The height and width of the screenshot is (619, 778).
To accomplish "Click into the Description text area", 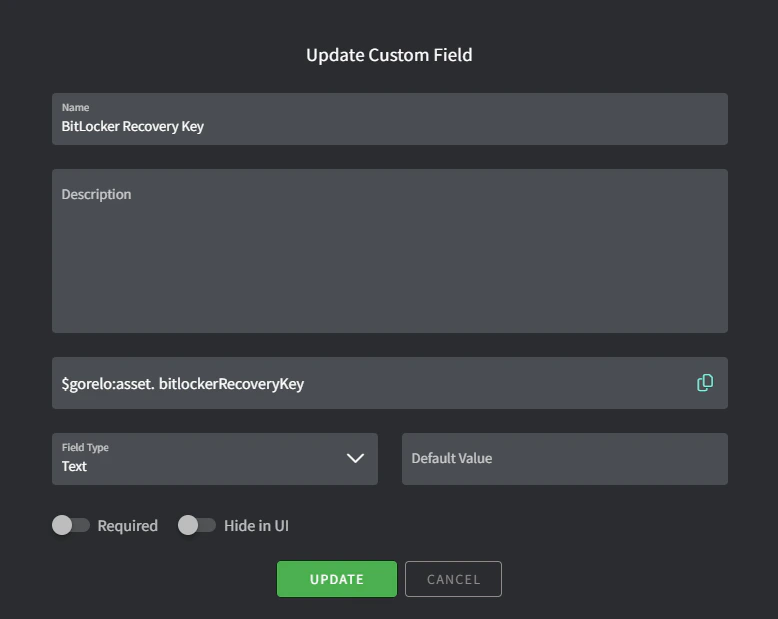I will 390,251.
